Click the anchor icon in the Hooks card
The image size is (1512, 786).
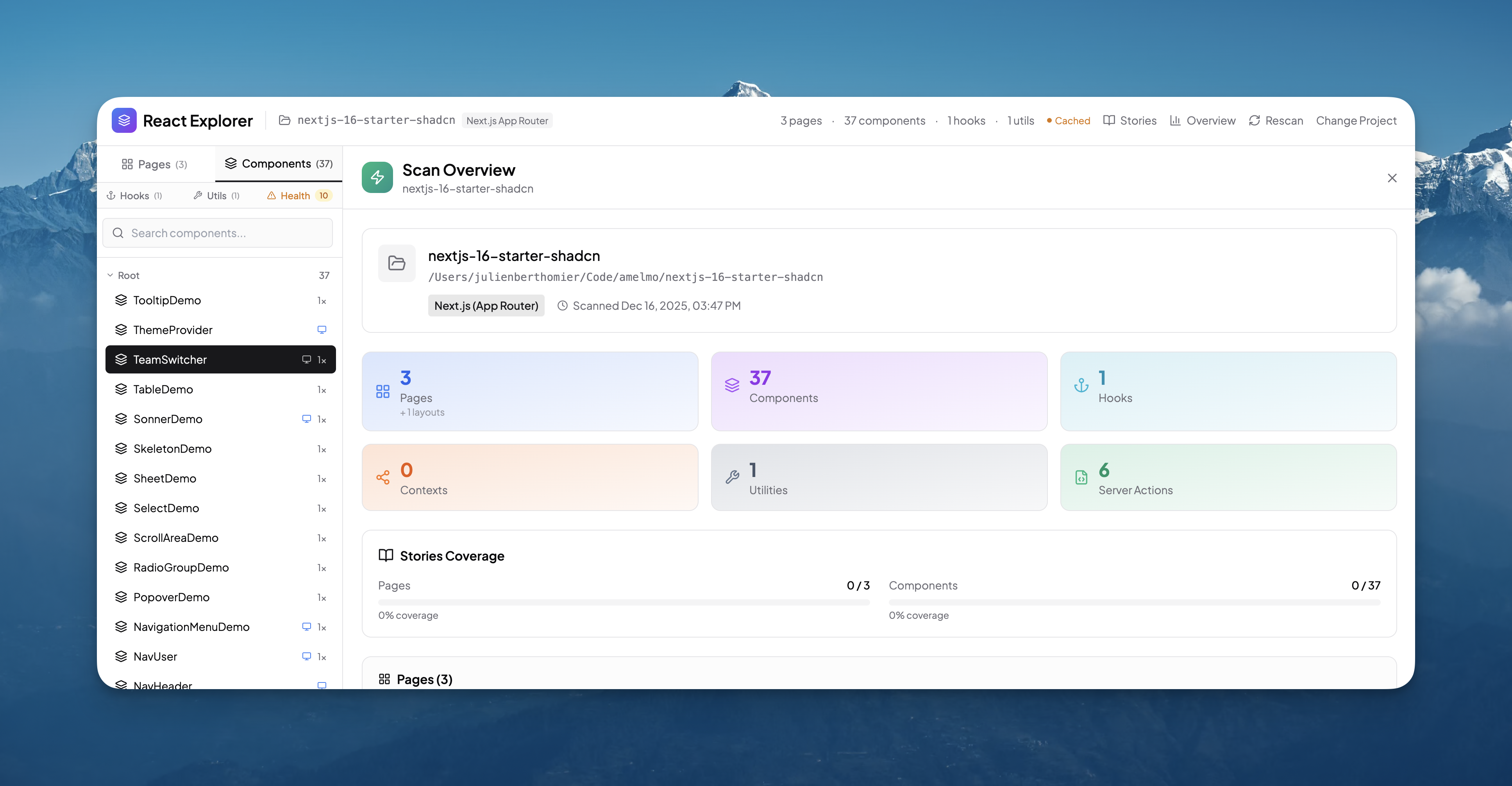(x=1081, y=386)
